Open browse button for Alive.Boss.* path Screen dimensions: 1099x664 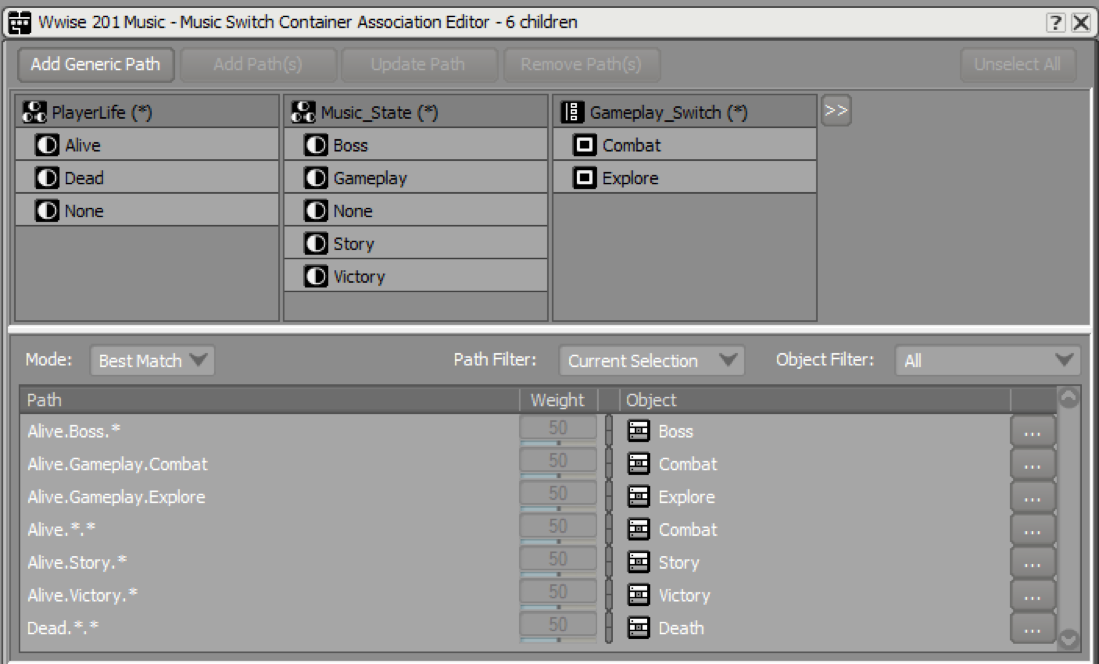click(x=1032, y=432)
